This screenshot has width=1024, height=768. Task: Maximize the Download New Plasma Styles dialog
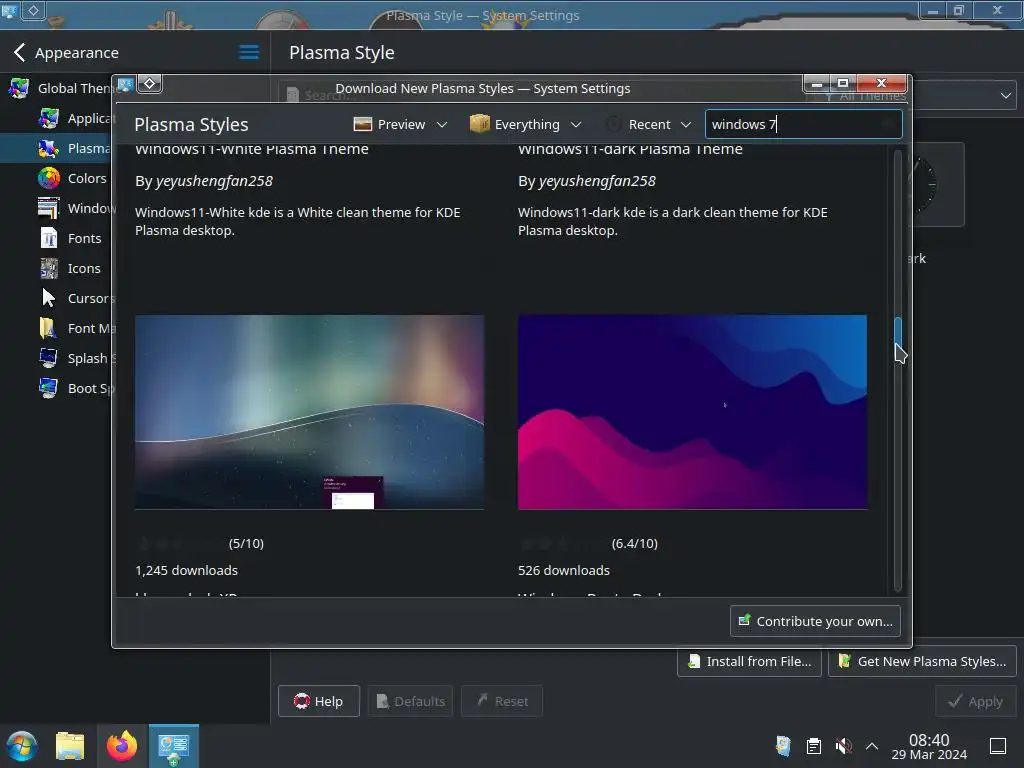[842, 83]
